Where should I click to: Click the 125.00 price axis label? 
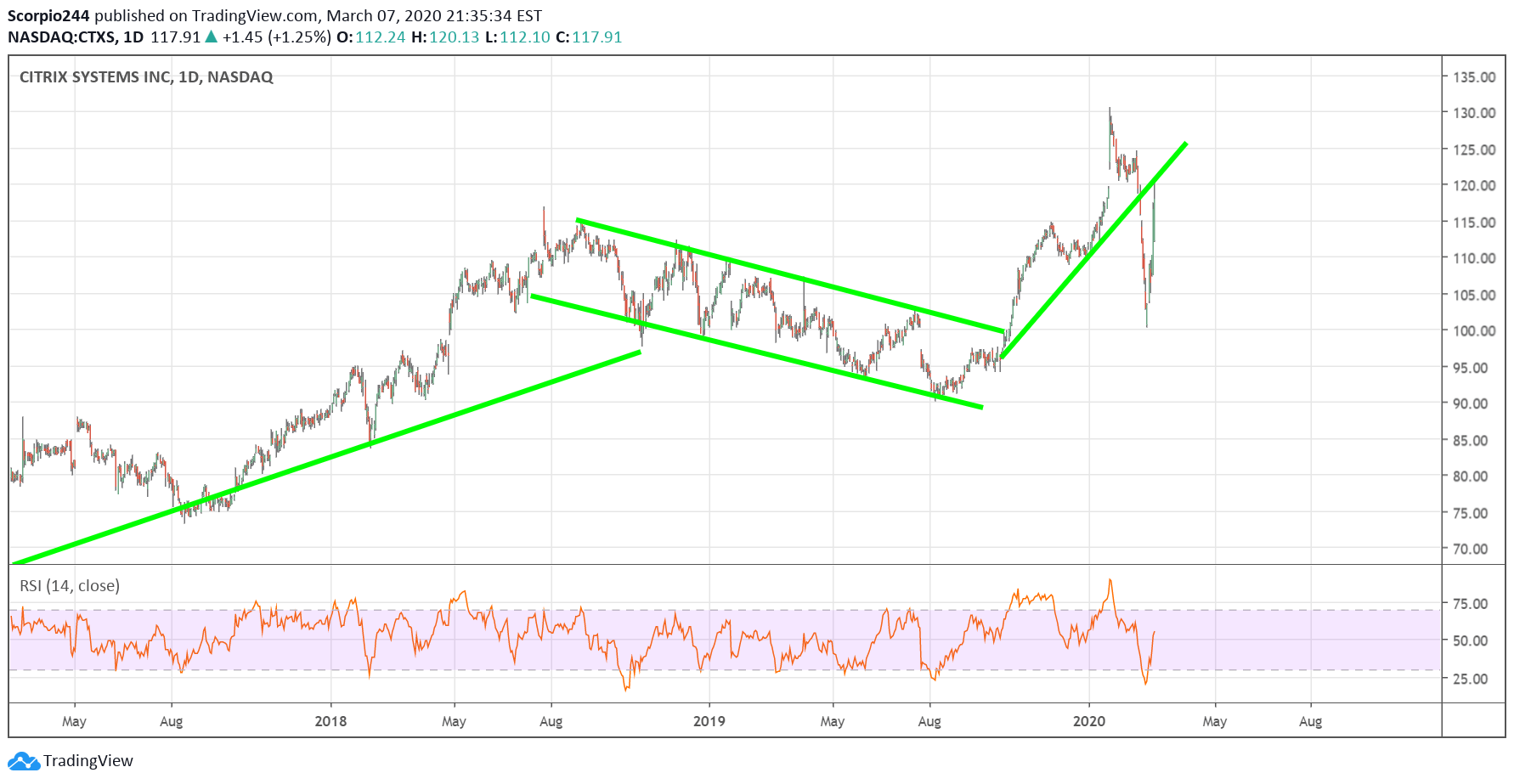click(1474, 150)
